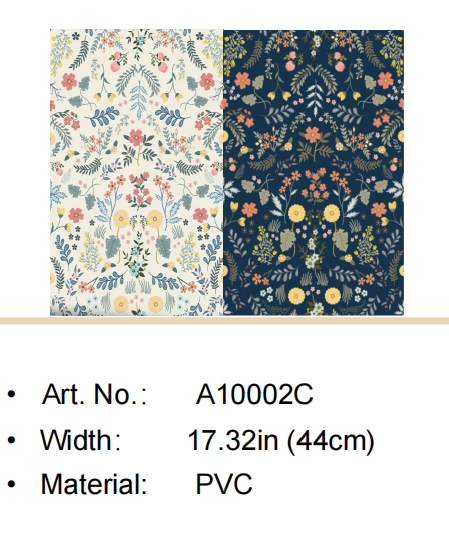The image size is (449, 556).
Task: Click the bullet before Art. No.
Action: [x=12, y=394]
